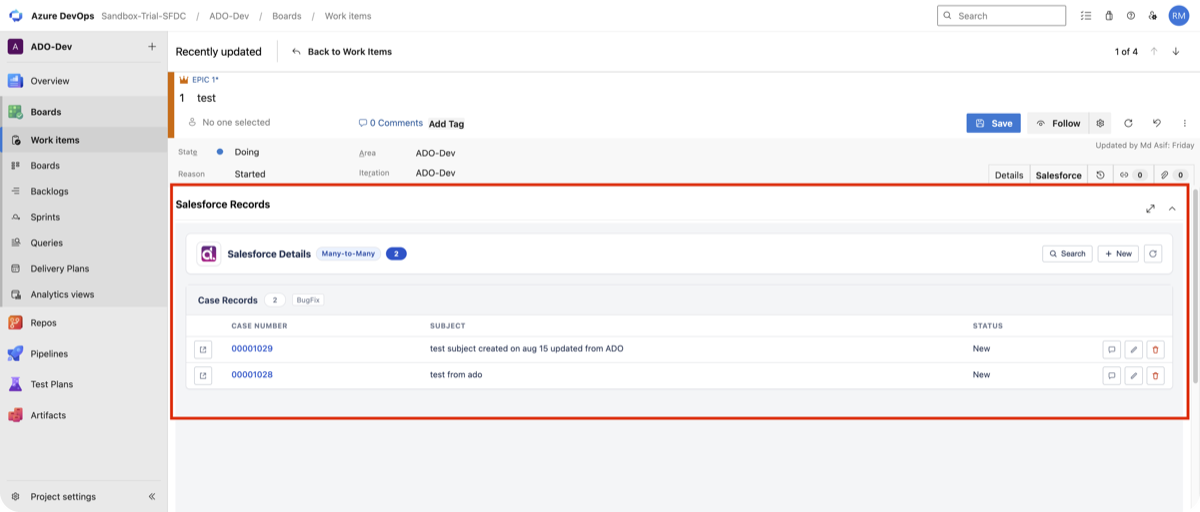Edit case 00001029 pencil icon
Screen dimensions: 1200x512
click(x=1133, y=349)
